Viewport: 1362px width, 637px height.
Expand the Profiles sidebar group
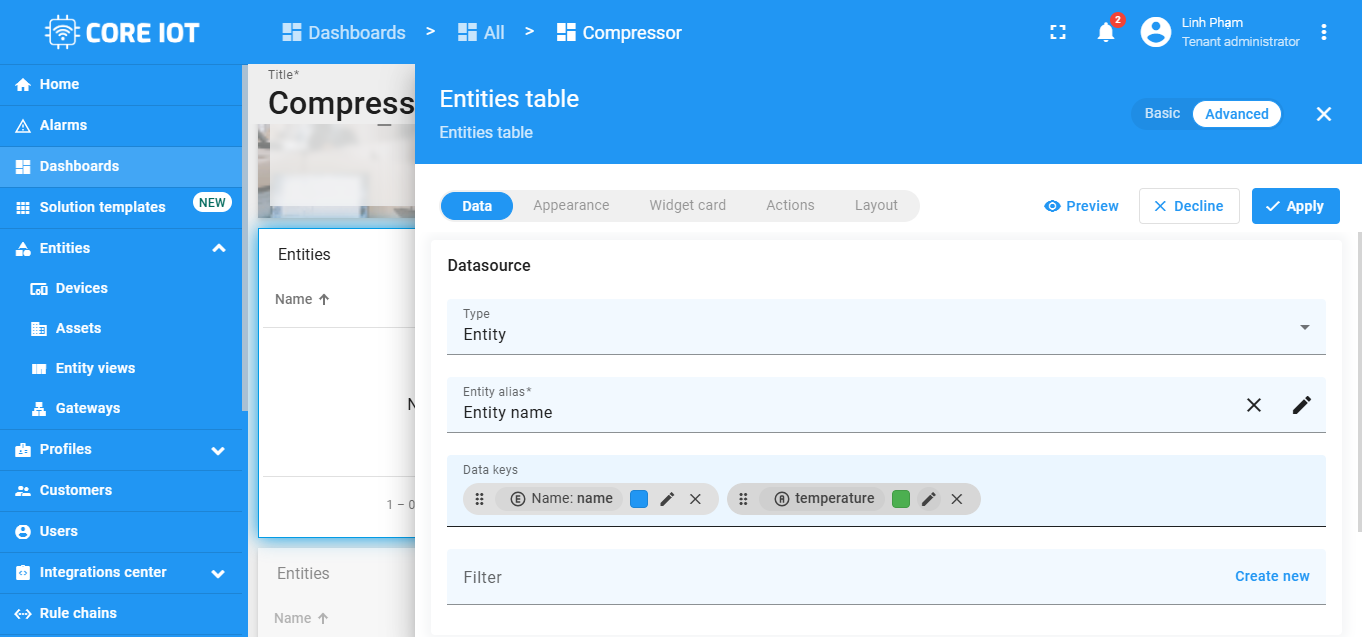[218, 450]
